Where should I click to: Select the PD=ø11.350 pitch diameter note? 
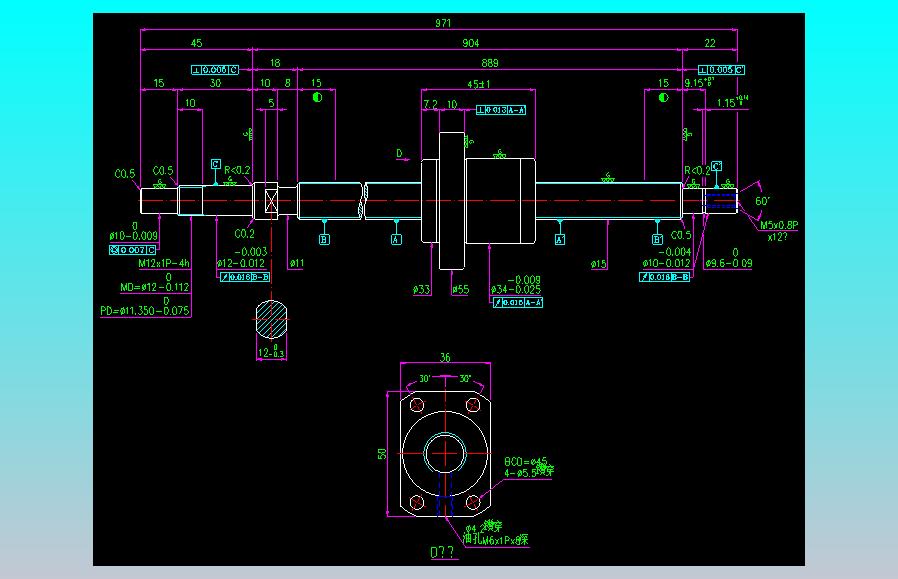144,311
